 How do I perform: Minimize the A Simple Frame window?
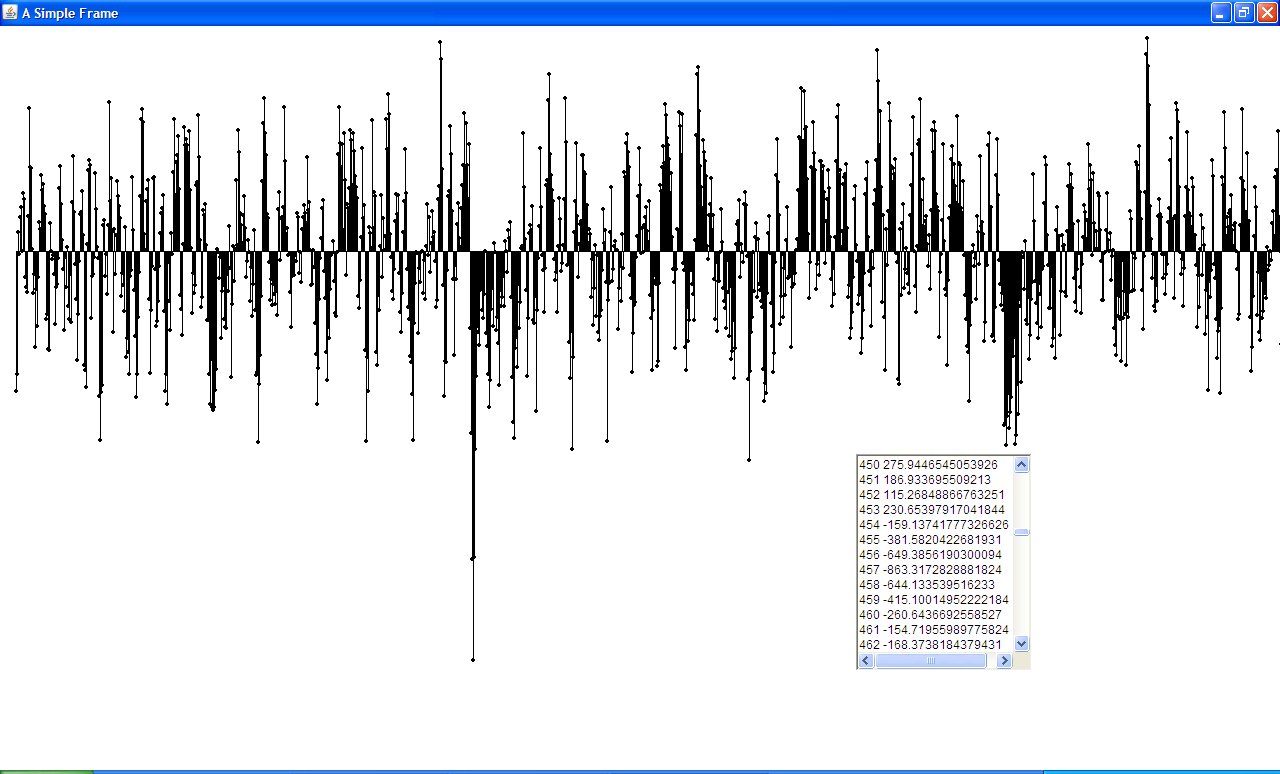click(x=1221, y=13)
